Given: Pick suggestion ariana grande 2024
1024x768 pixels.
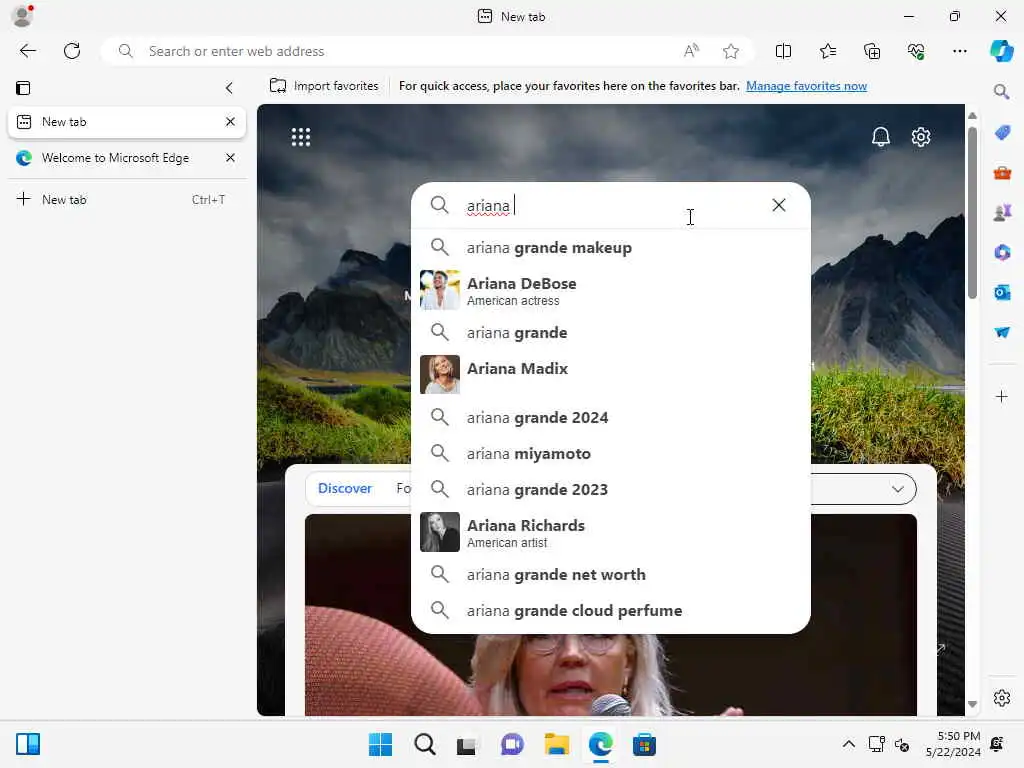Looking at the screenshot, I should pos(611,417).
